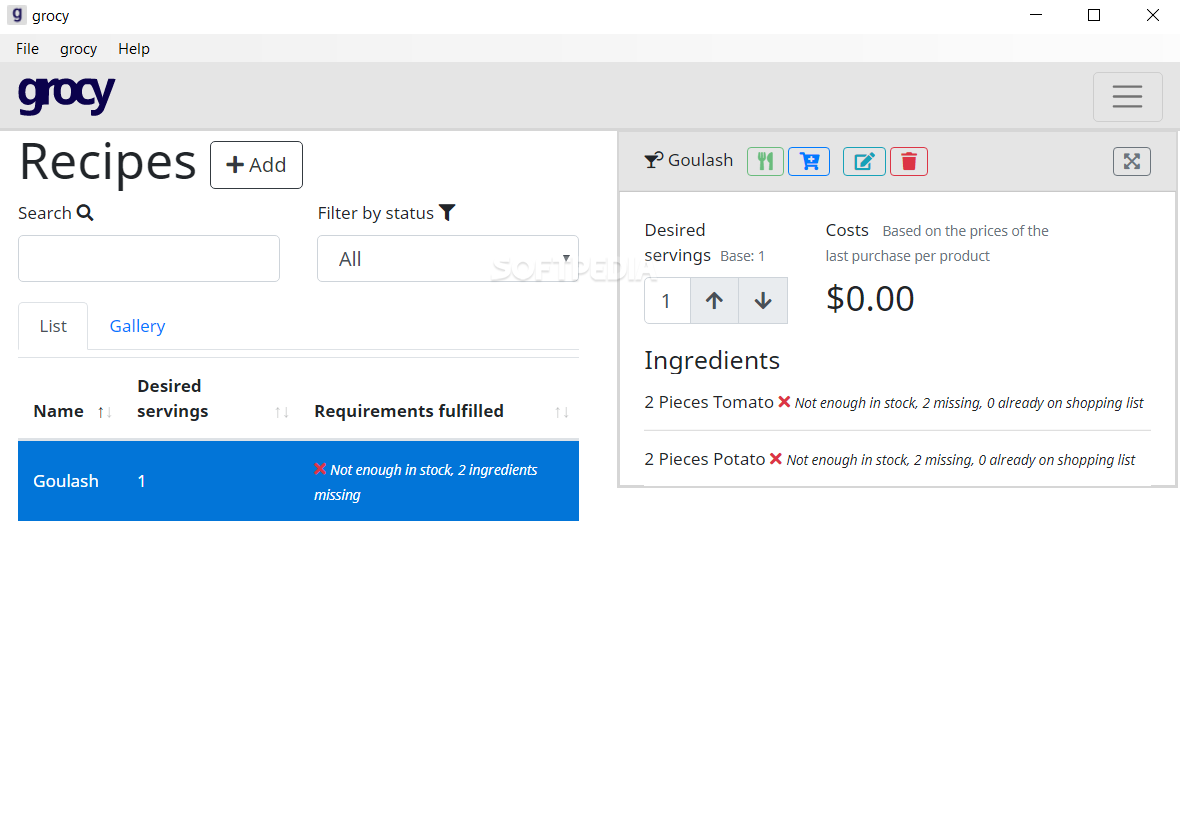Viewport: 1180px width, 823px height.
Task: Select the List tab
Action: [x=53, y=326]
